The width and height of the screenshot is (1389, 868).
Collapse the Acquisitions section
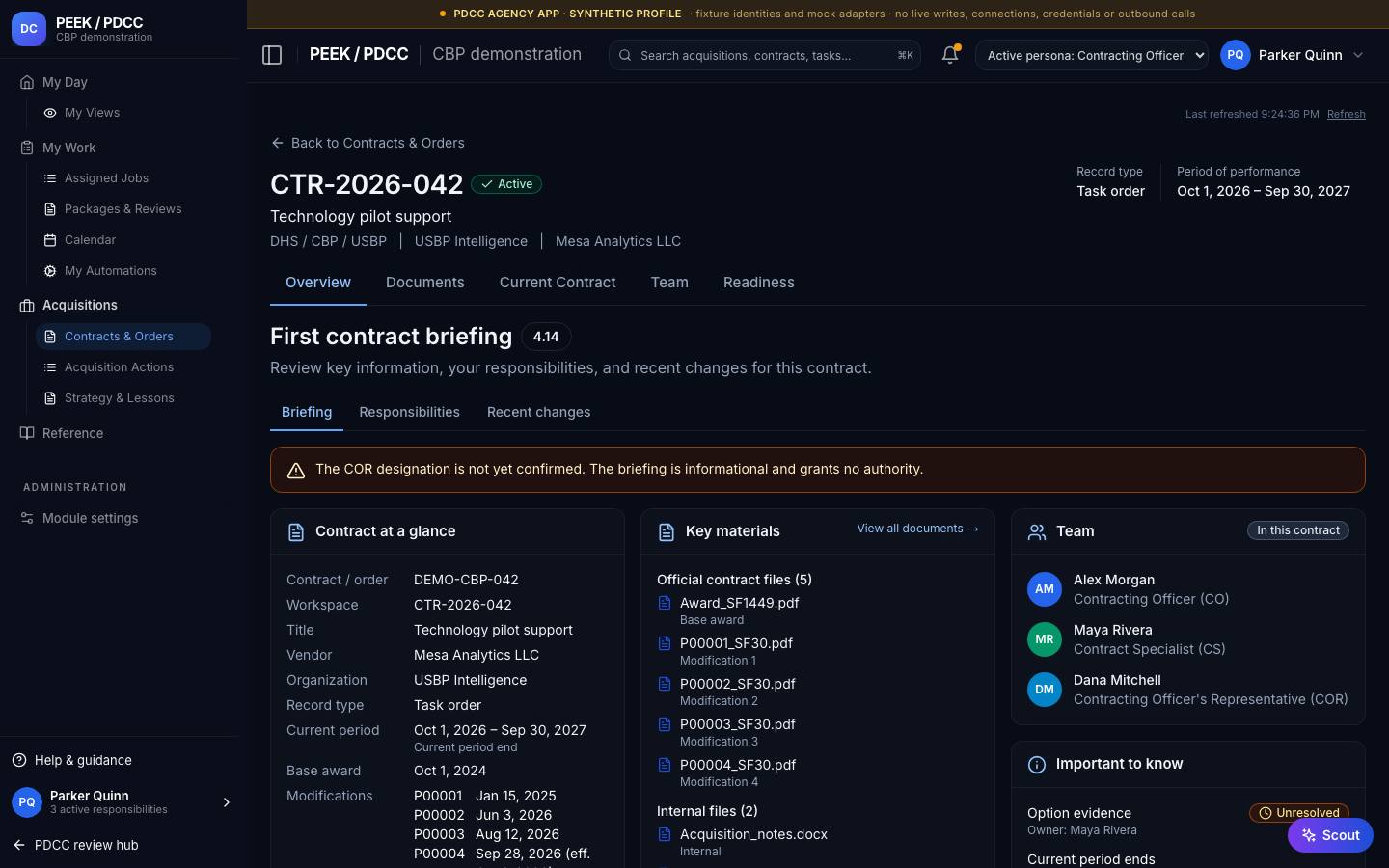(x=79, y=305)
